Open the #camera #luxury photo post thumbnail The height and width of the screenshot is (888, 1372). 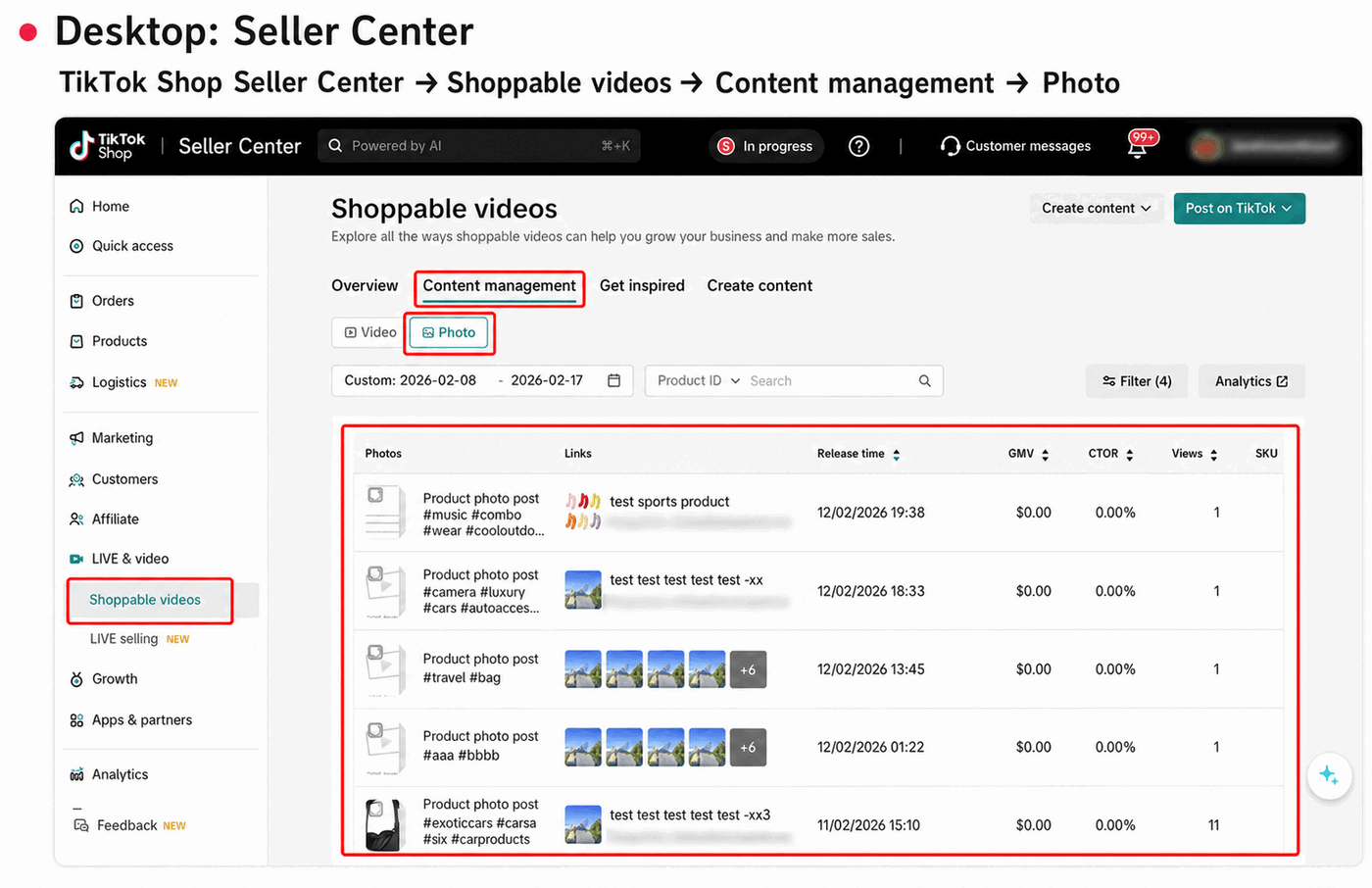[x=385, y=591]
